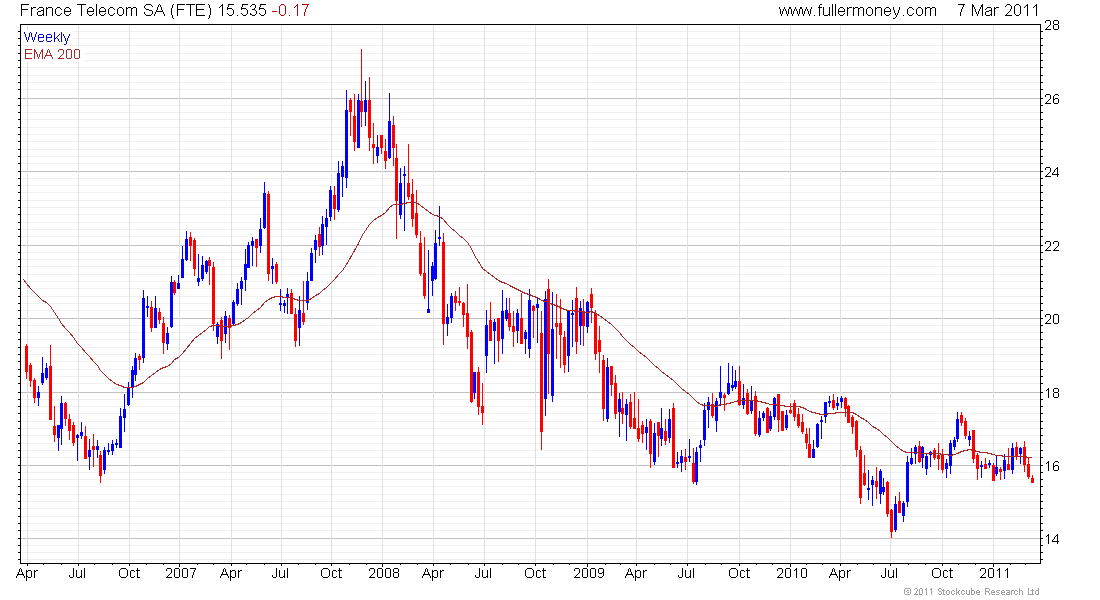
Task: Click the 22 price axis label
Action: [x=1053, y=246]
